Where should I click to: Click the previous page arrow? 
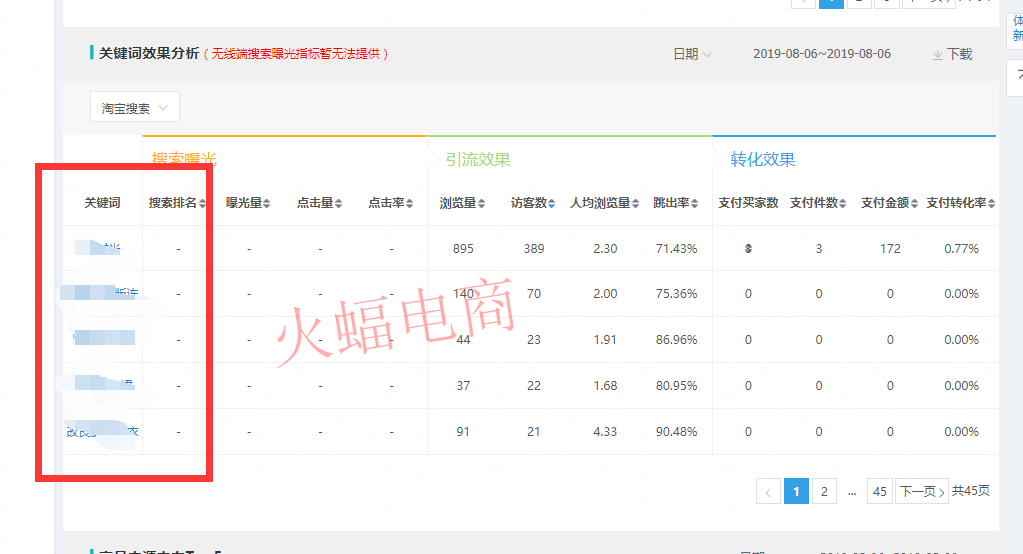point(768,491)
